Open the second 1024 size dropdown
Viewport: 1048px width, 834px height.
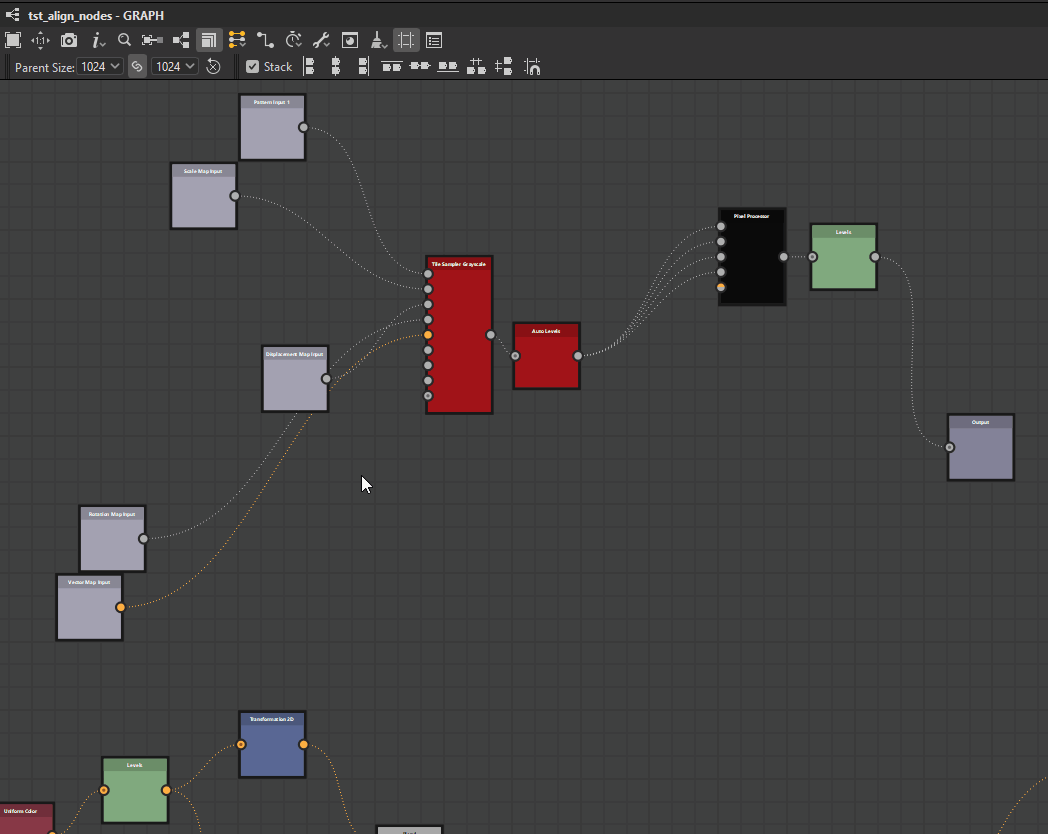coord(174,66)
